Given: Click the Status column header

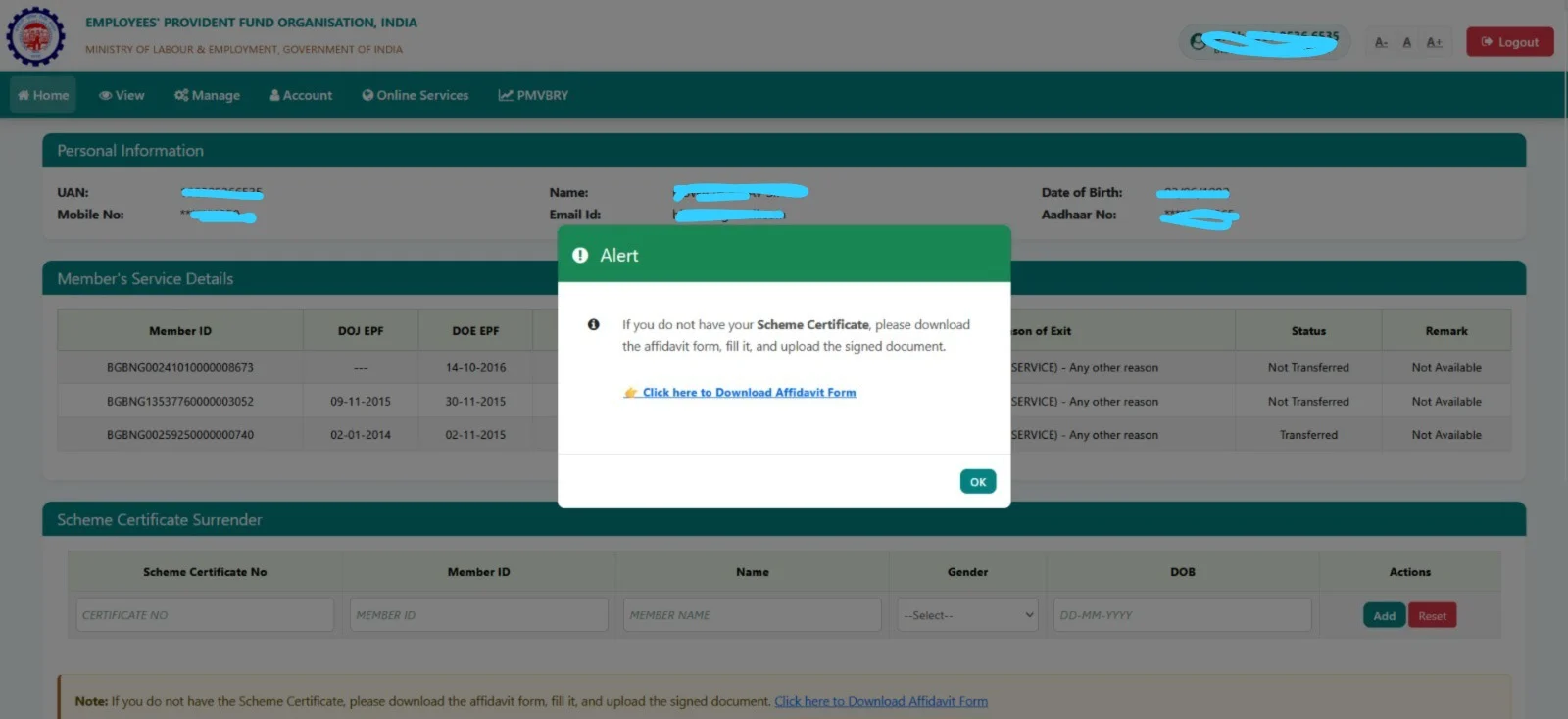Looking at the screenshot, I should [x=1308, y=331].
